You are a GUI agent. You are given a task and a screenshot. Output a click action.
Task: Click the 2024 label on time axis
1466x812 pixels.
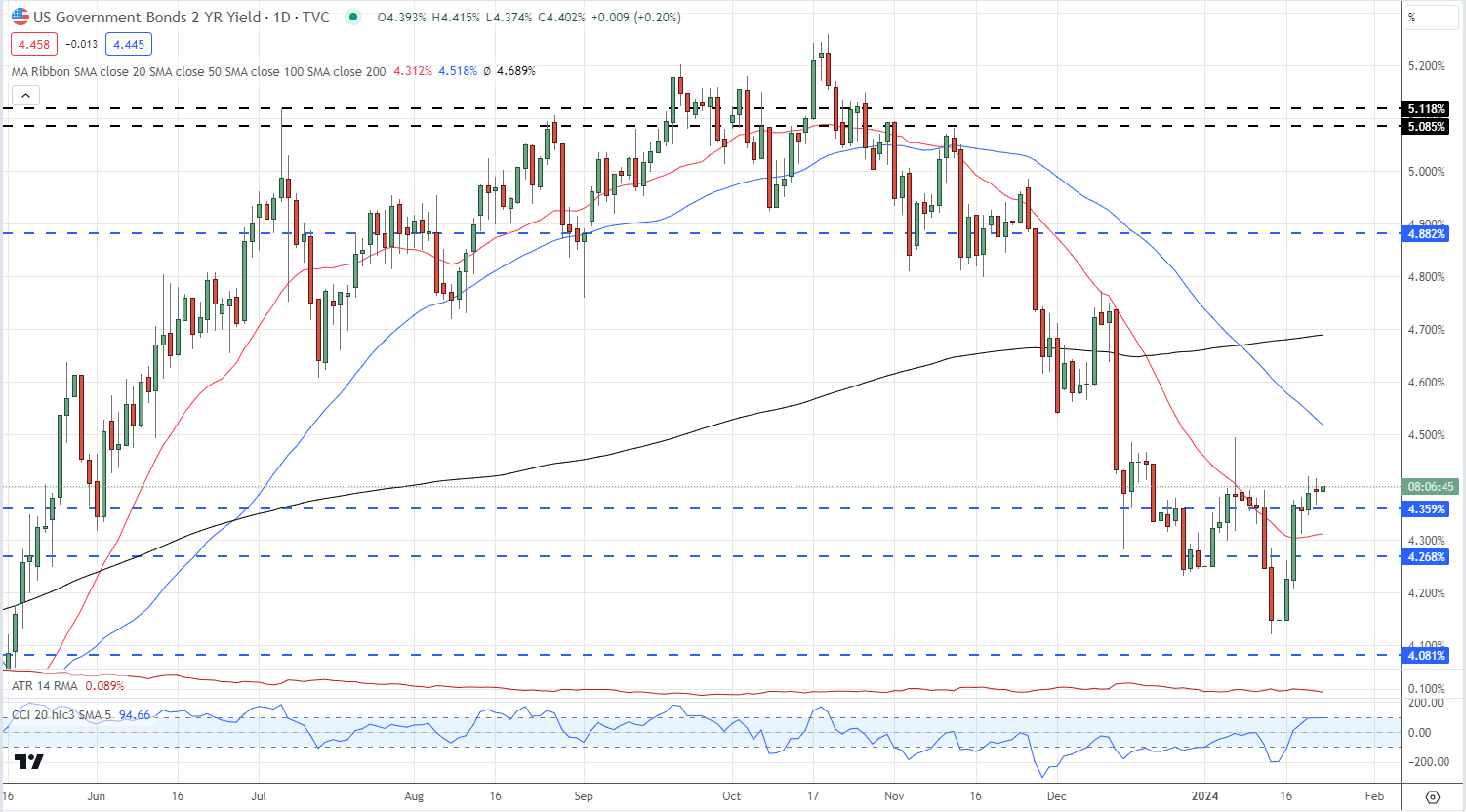point(1205,796)
